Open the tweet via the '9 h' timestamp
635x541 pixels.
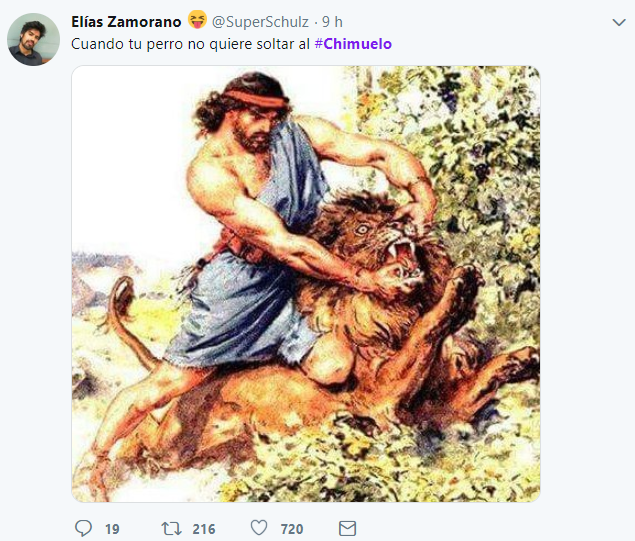333,21
